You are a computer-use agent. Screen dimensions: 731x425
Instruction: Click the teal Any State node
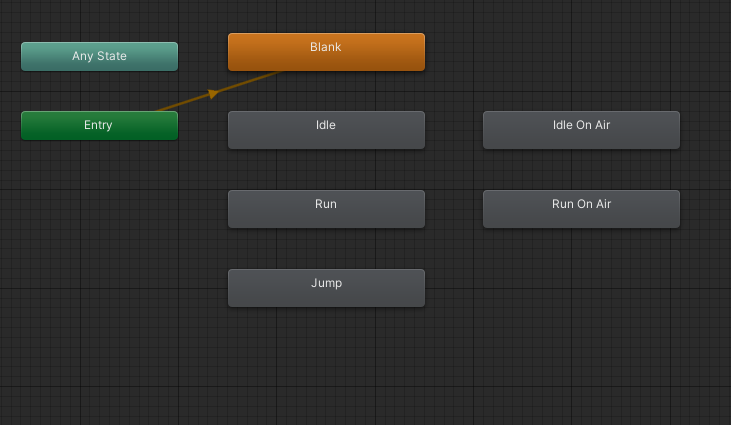click(x=99, y=57)
